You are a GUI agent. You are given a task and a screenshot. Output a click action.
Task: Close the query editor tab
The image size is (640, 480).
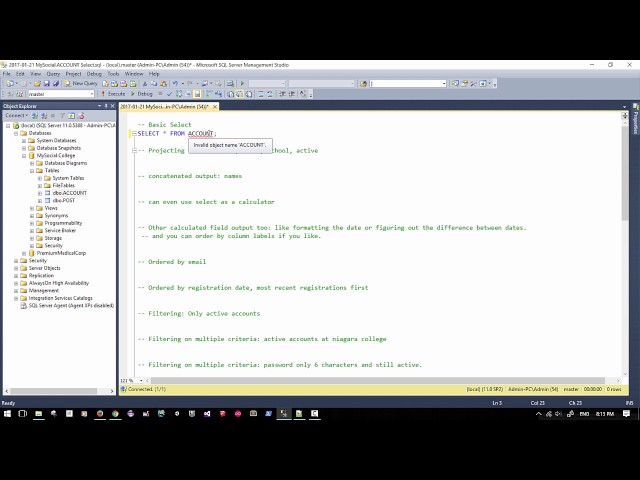pos(215,107)
